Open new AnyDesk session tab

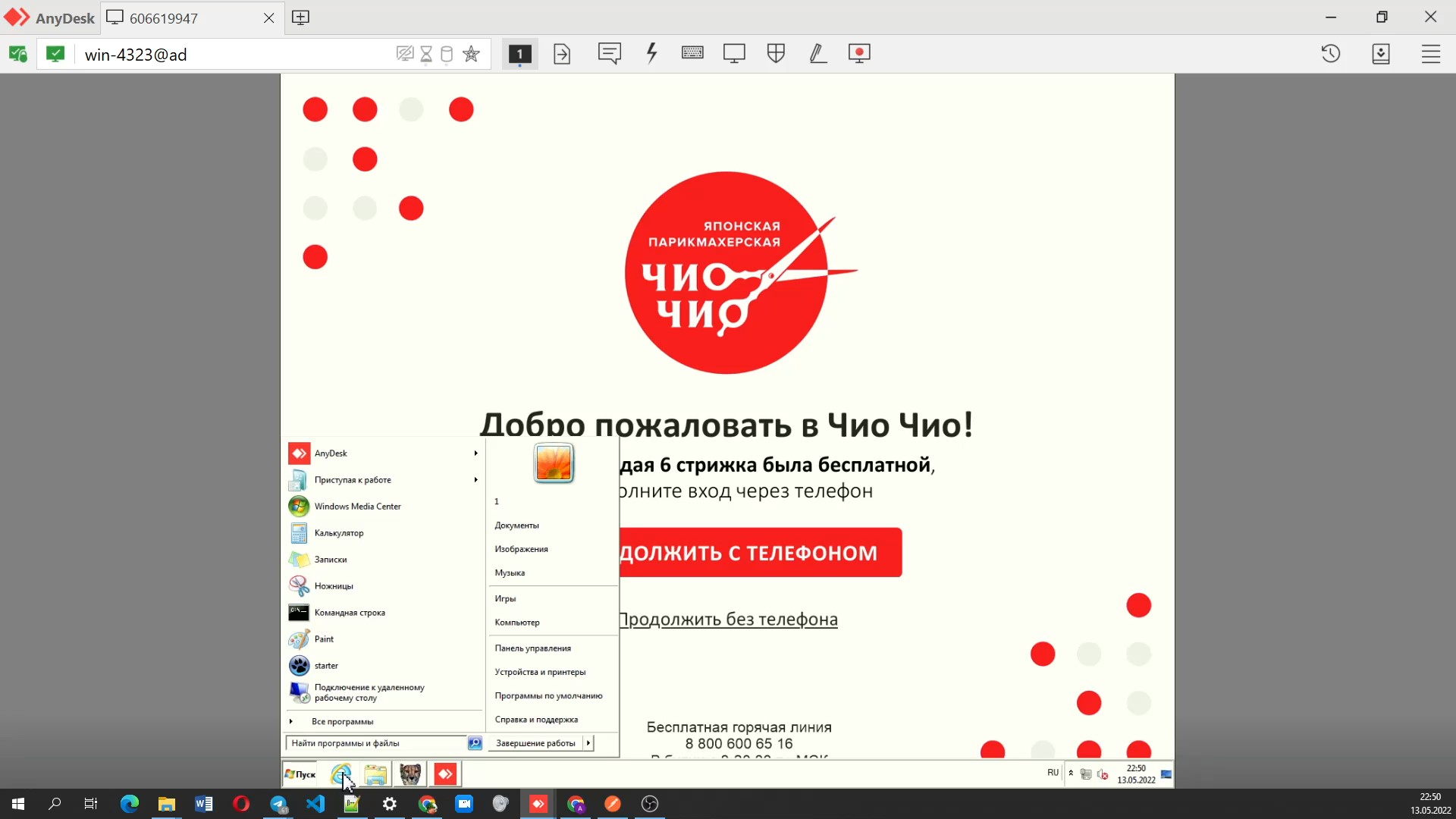pyautogui.click(x=300, y=17)
